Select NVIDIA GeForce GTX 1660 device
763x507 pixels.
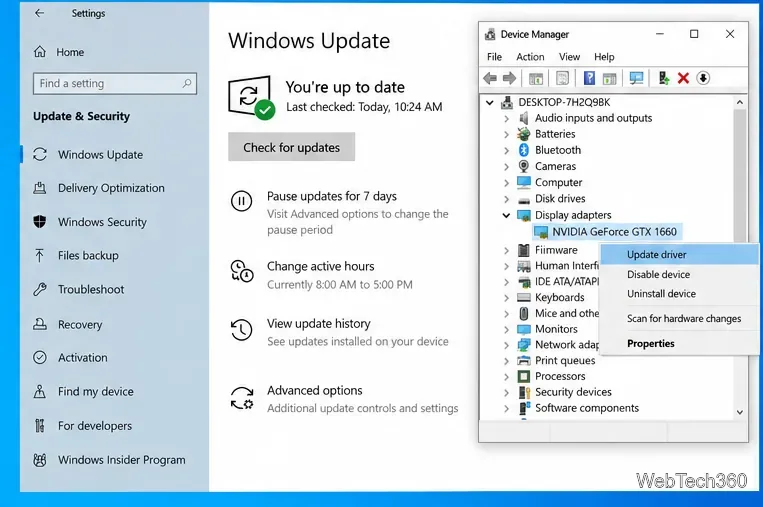point(607,232)
